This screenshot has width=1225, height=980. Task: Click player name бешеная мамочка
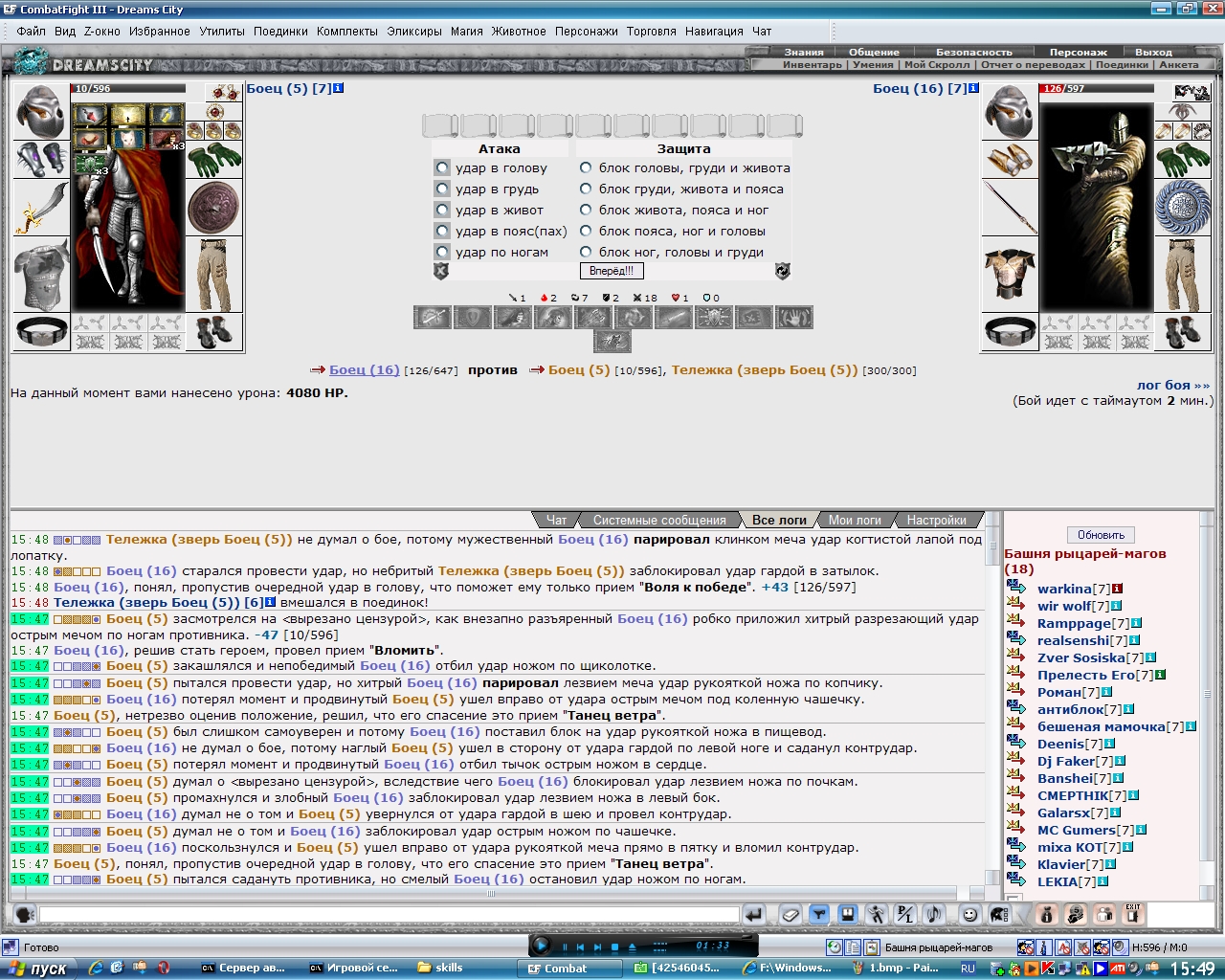click(x=1102, y=726)
